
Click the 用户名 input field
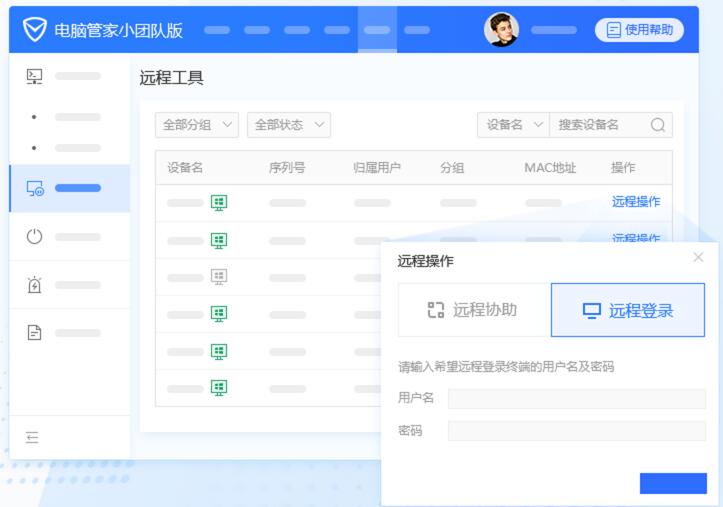pos(576,399)
